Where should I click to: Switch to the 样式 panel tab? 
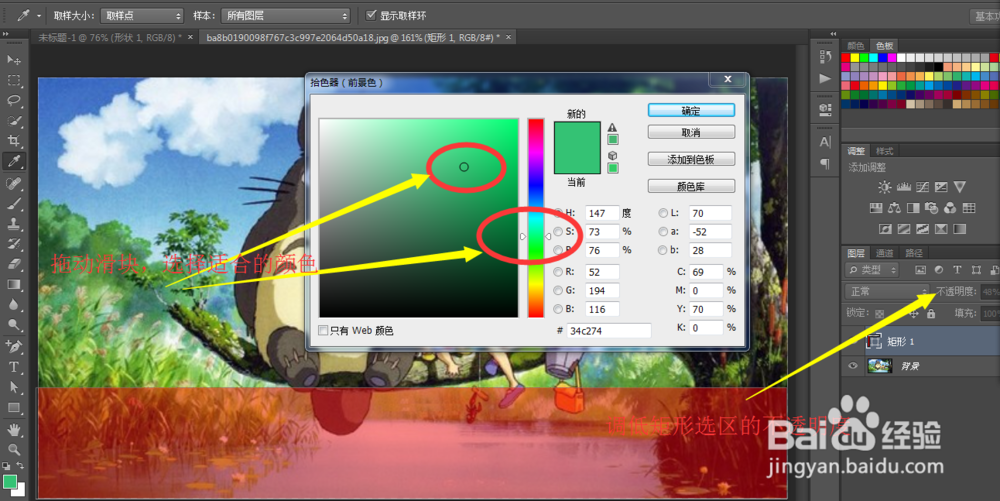pyautogui.click(x=884, y=151)
